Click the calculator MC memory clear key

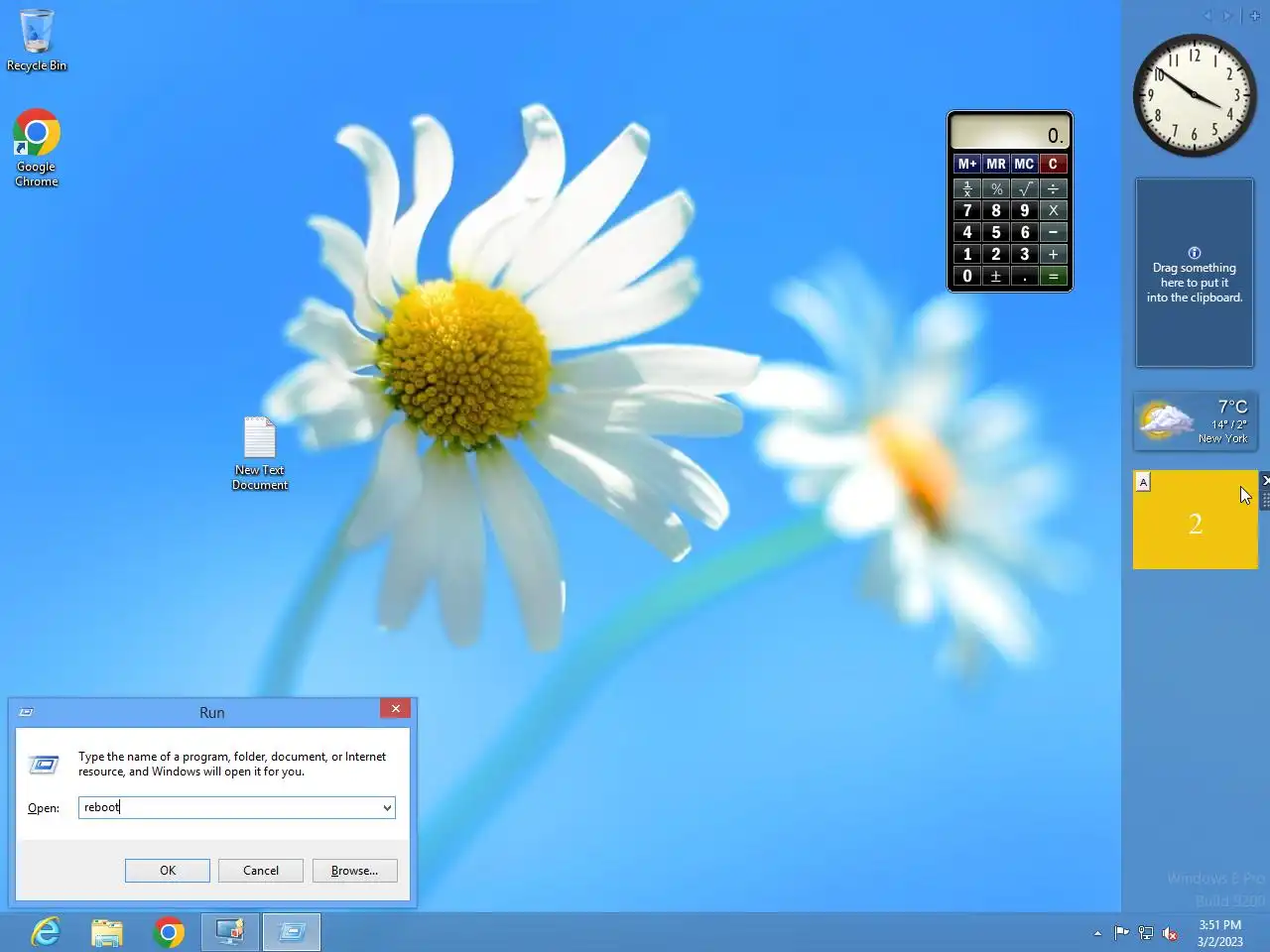point(1024,164)
